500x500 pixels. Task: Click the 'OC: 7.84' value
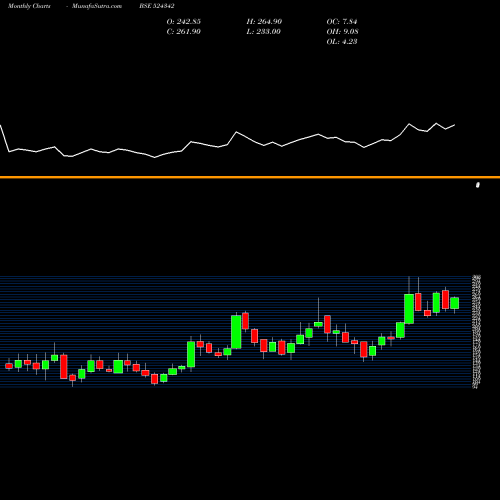tap(342, 22)
